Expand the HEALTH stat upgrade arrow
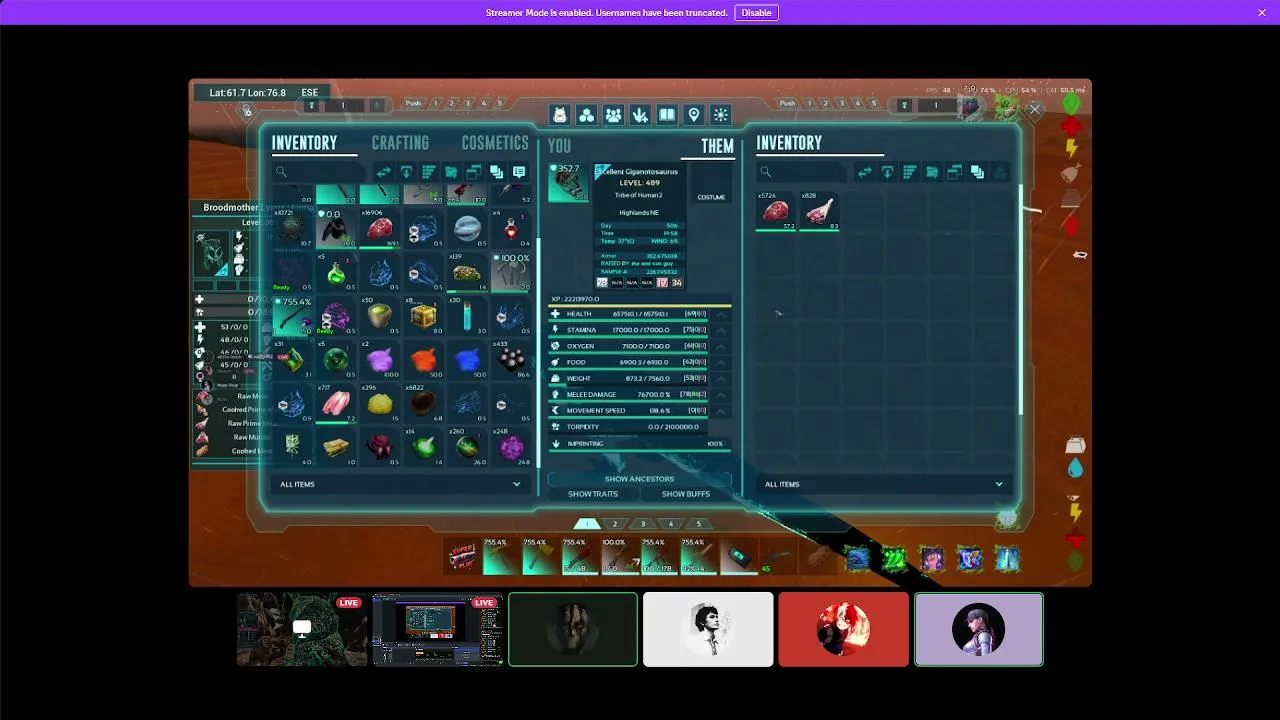Image resolution: width=1280 pixels, height=720 pixels. point(720,314)
